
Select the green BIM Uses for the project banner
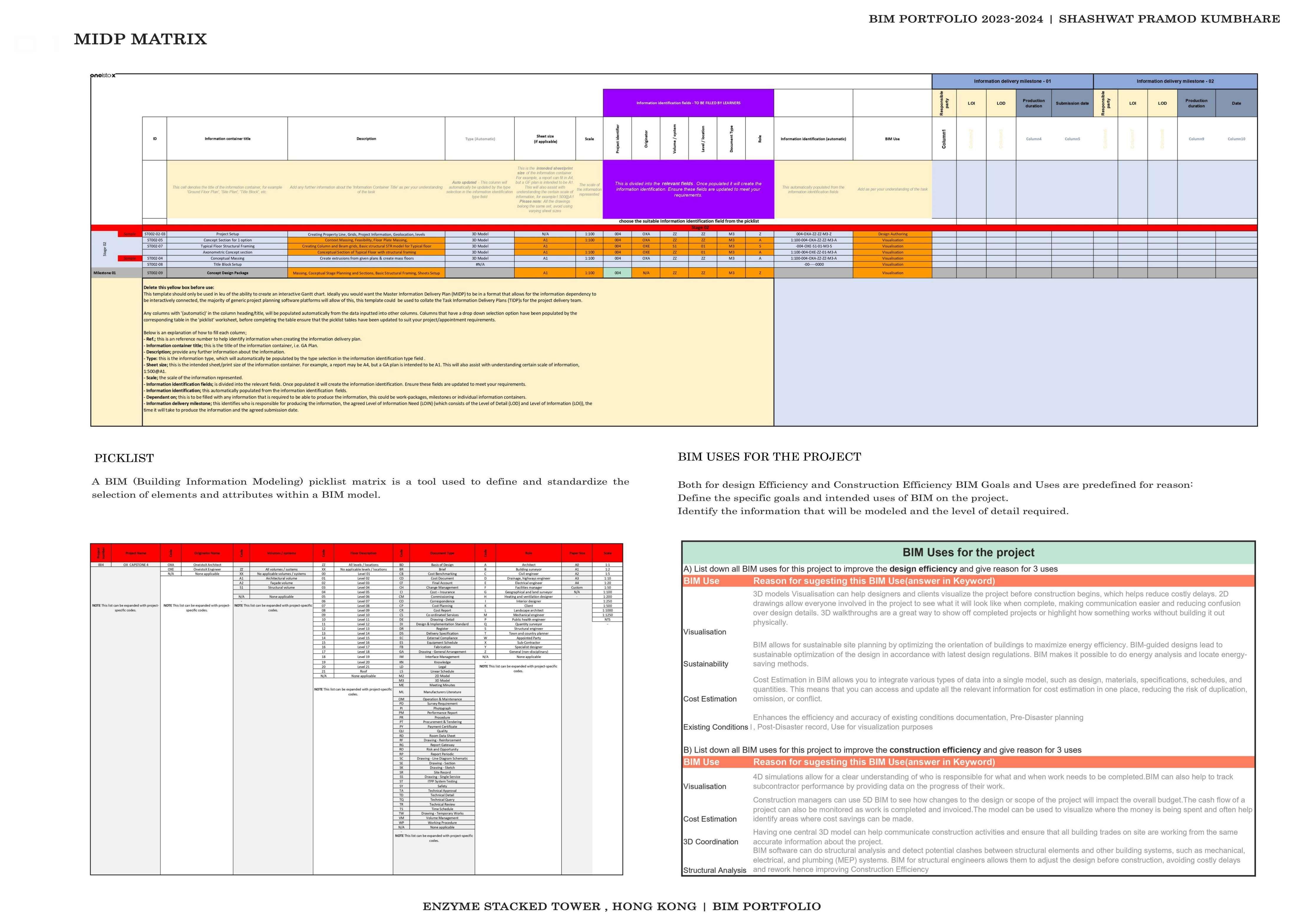[968, 553]
